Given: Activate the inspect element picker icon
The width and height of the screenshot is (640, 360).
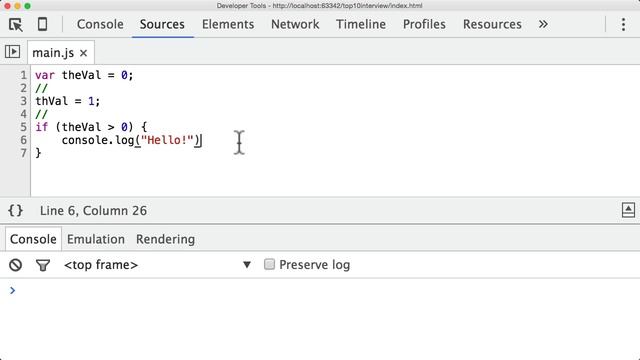Looking at the screenshot, I should (x=16, y=24).
